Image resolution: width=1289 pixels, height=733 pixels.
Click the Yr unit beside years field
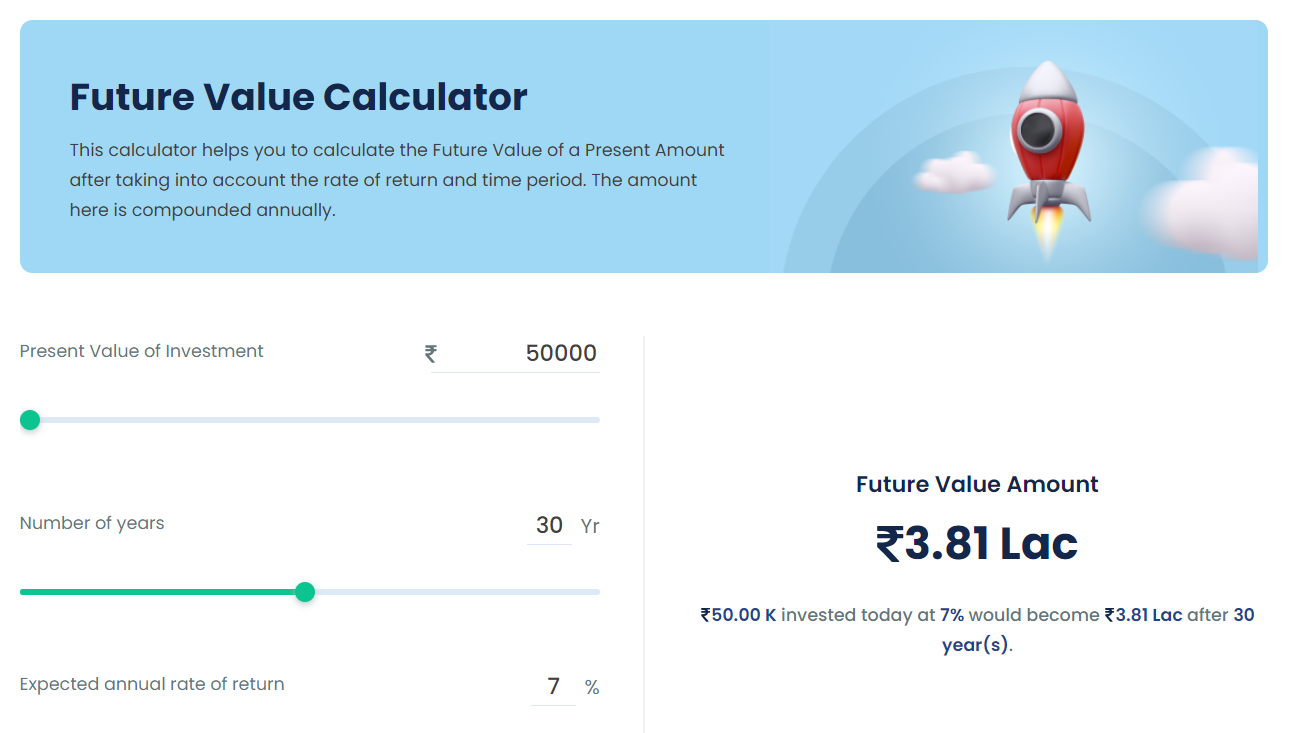tap(590, 526)
